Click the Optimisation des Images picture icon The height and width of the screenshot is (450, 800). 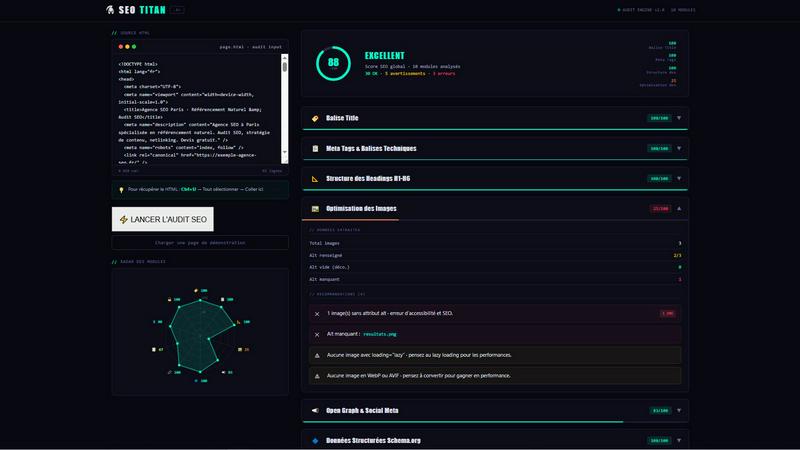315,209
